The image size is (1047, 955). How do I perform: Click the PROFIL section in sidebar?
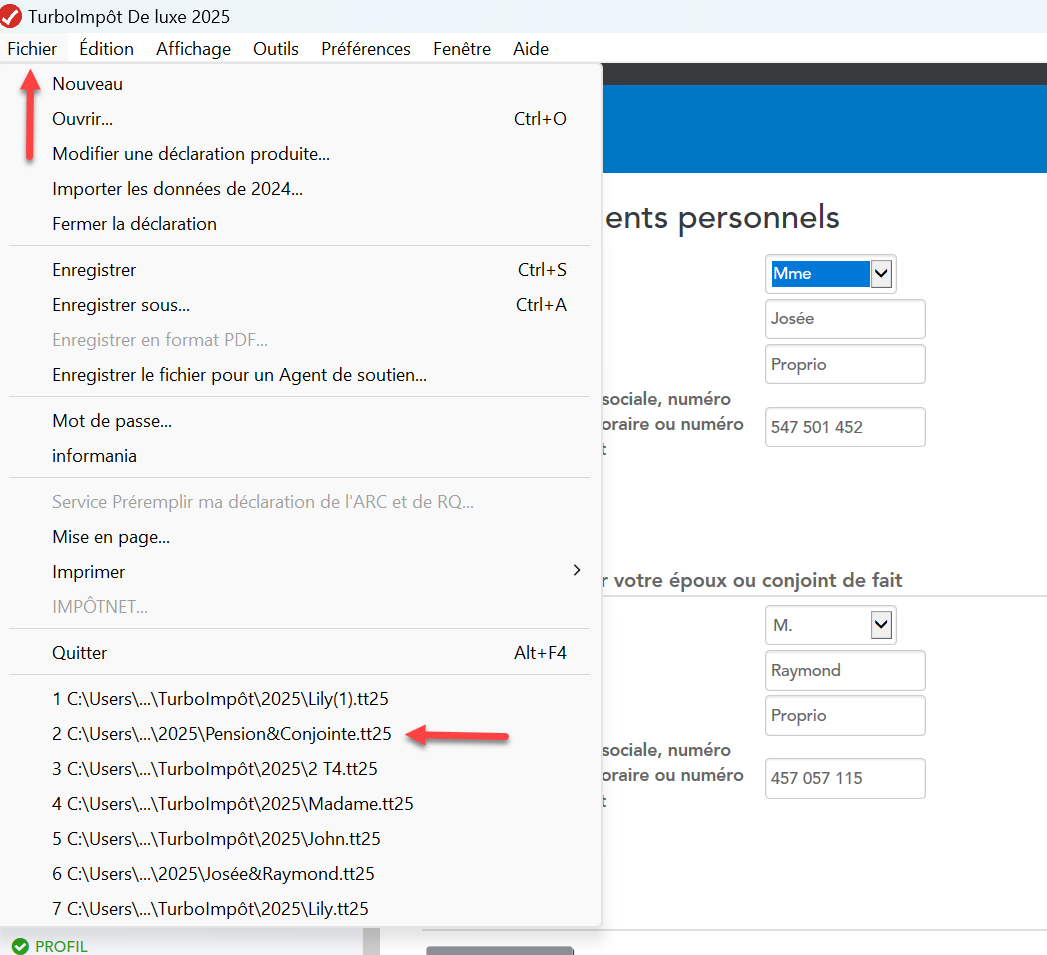61,946
